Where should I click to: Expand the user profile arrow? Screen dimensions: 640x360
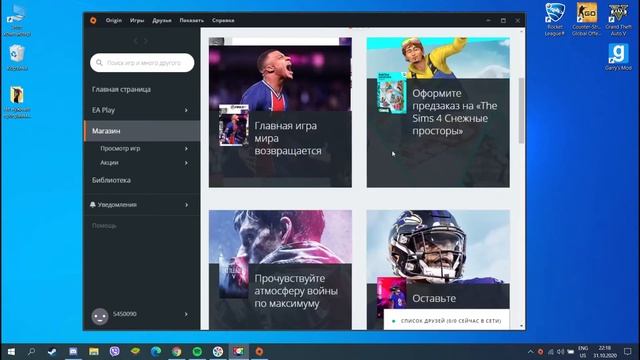[x=186, y=314]
